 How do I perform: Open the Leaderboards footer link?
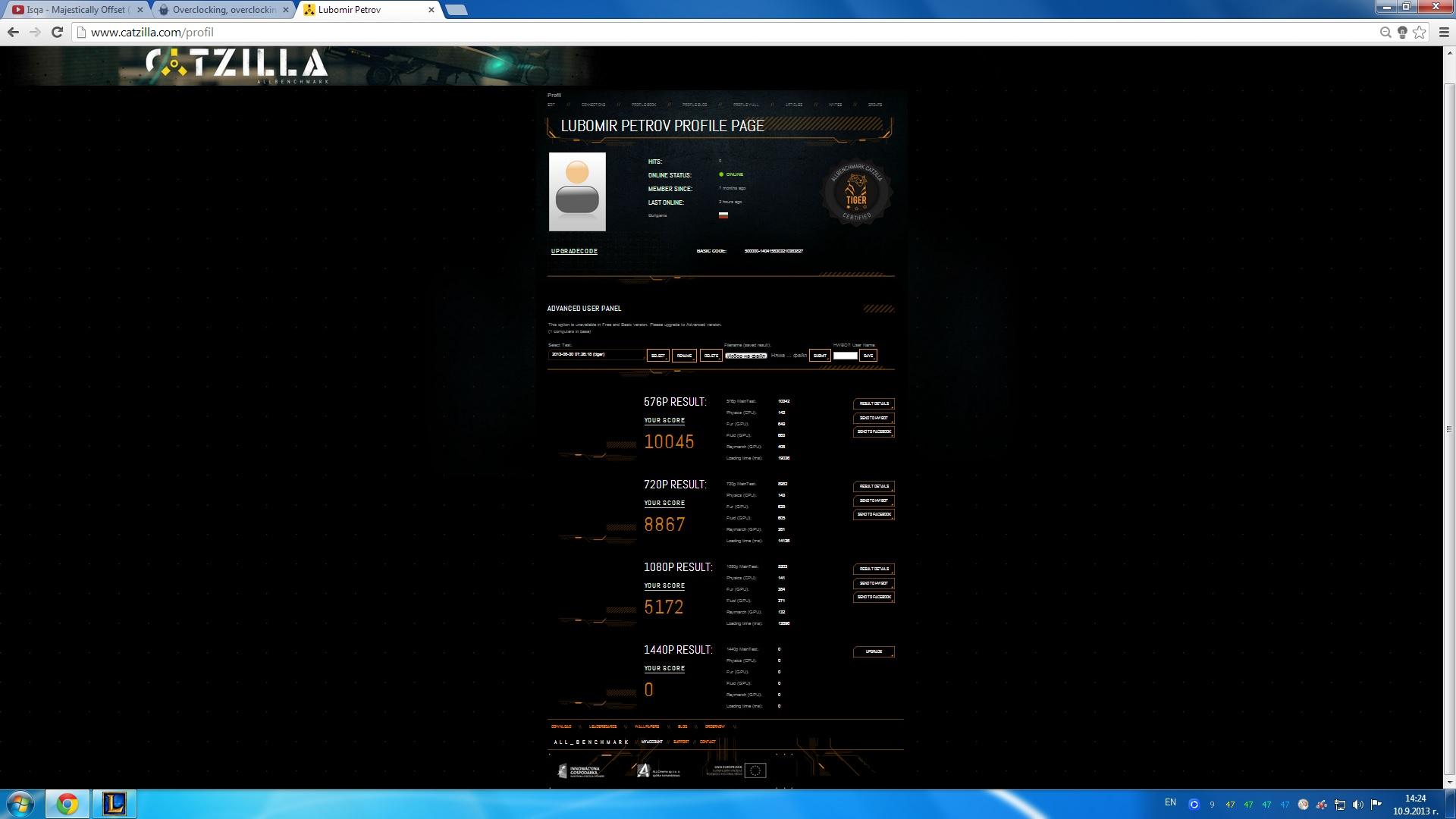pyautogui.click(x=603, y=726)
